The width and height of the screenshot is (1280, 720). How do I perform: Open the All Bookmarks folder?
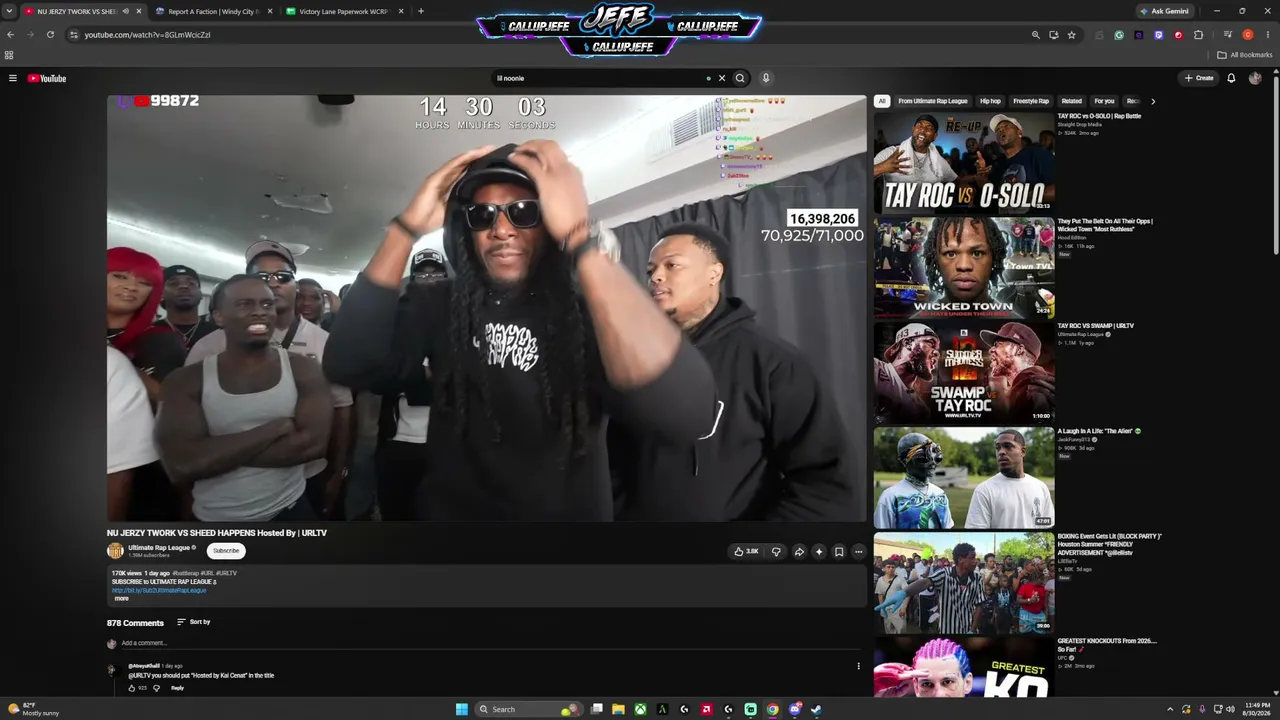tap(1245, 55)
